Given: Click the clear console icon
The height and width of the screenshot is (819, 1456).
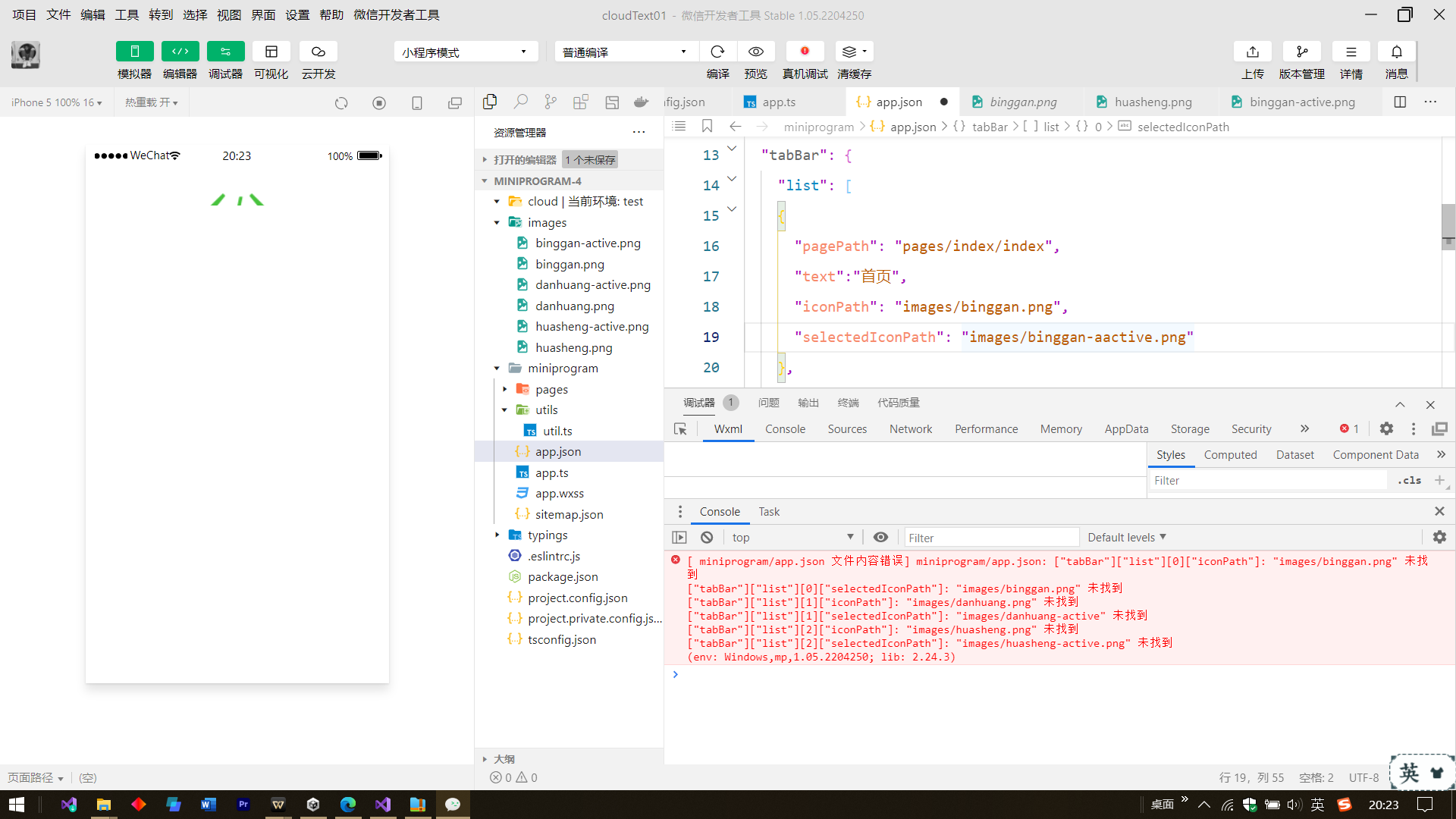Looking at the screenshot, I should 707,537.
